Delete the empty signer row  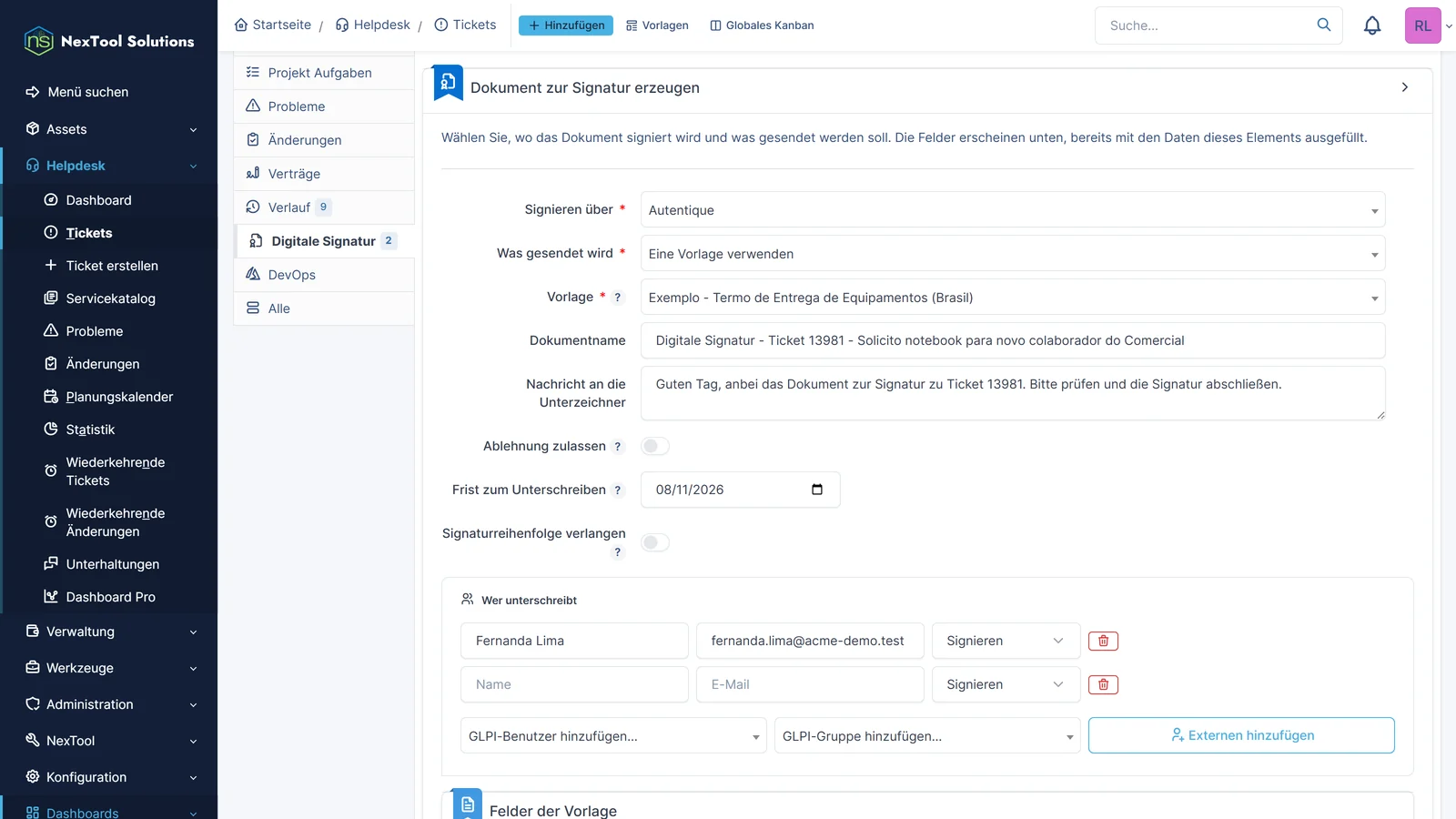click(x=1103, y=684)
